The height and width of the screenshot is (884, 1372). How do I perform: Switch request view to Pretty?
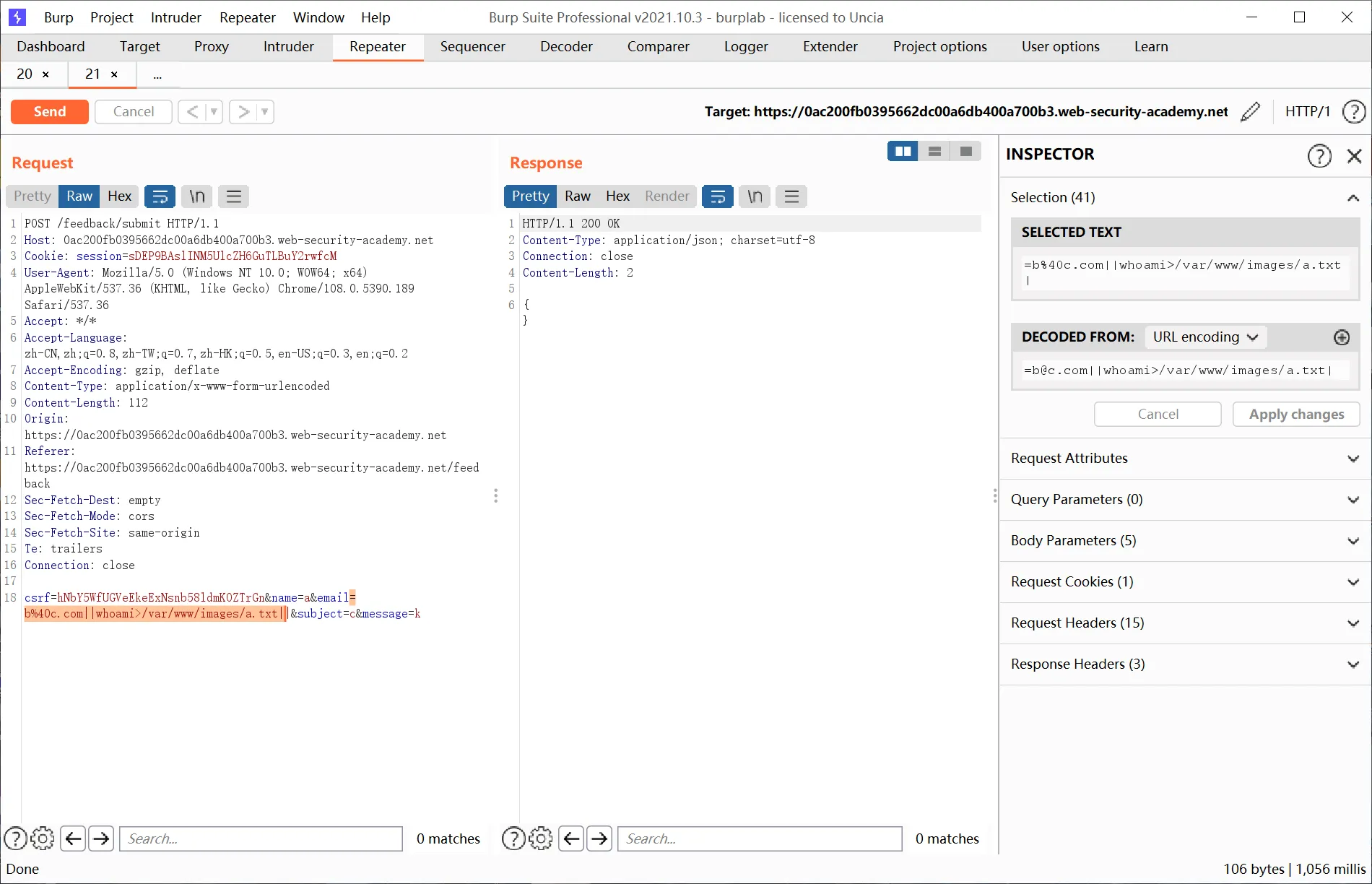tap(32, 196)
